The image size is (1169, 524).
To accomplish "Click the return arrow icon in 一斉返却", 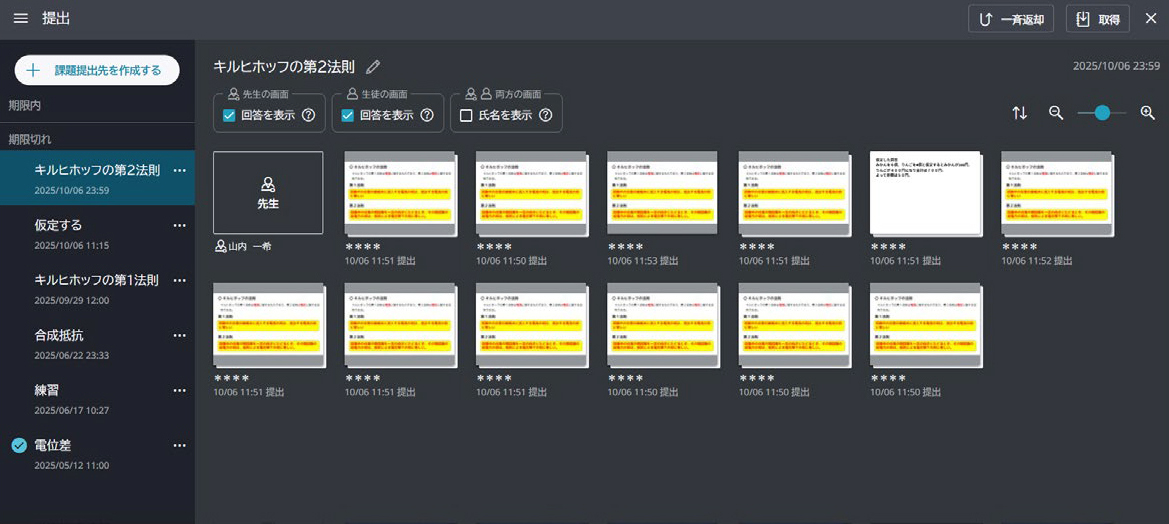I will (x=985, y=19).
